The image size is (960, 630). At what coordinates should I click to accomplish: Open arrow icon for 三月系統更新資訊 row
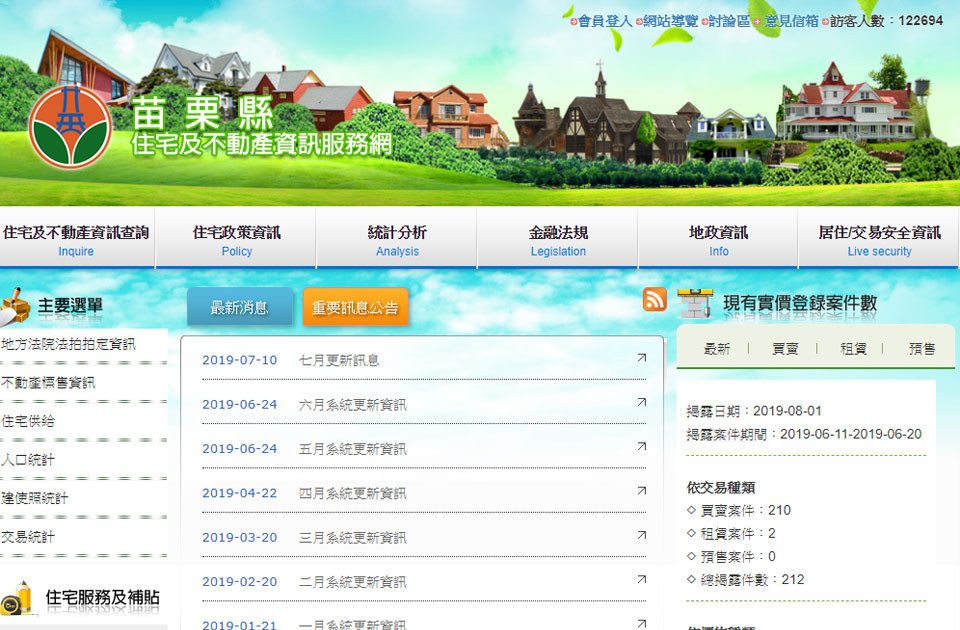coord(641,535)
